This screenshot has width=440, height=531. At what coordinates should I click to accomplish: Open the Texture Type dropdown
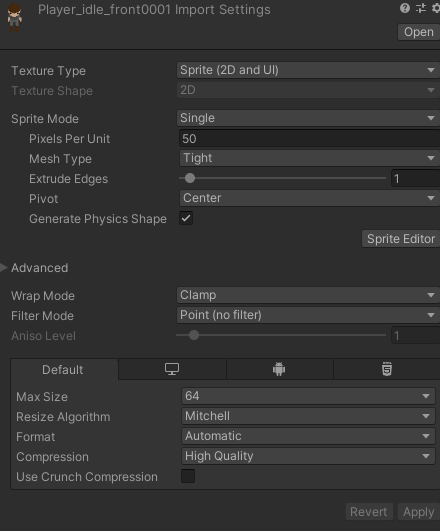click(308, 70)
